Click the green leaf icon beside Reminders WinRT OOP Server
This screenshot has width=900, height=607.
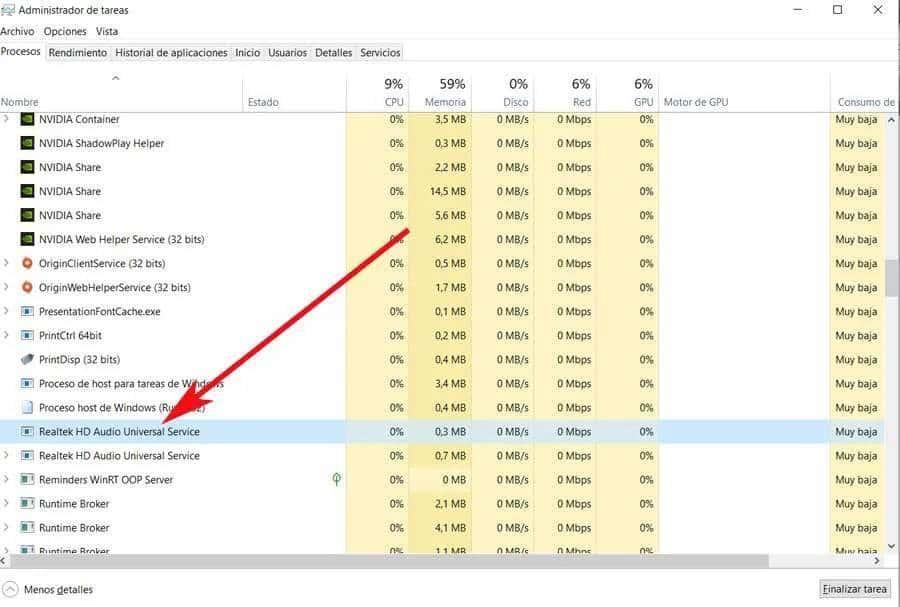(x=337, y=479)
